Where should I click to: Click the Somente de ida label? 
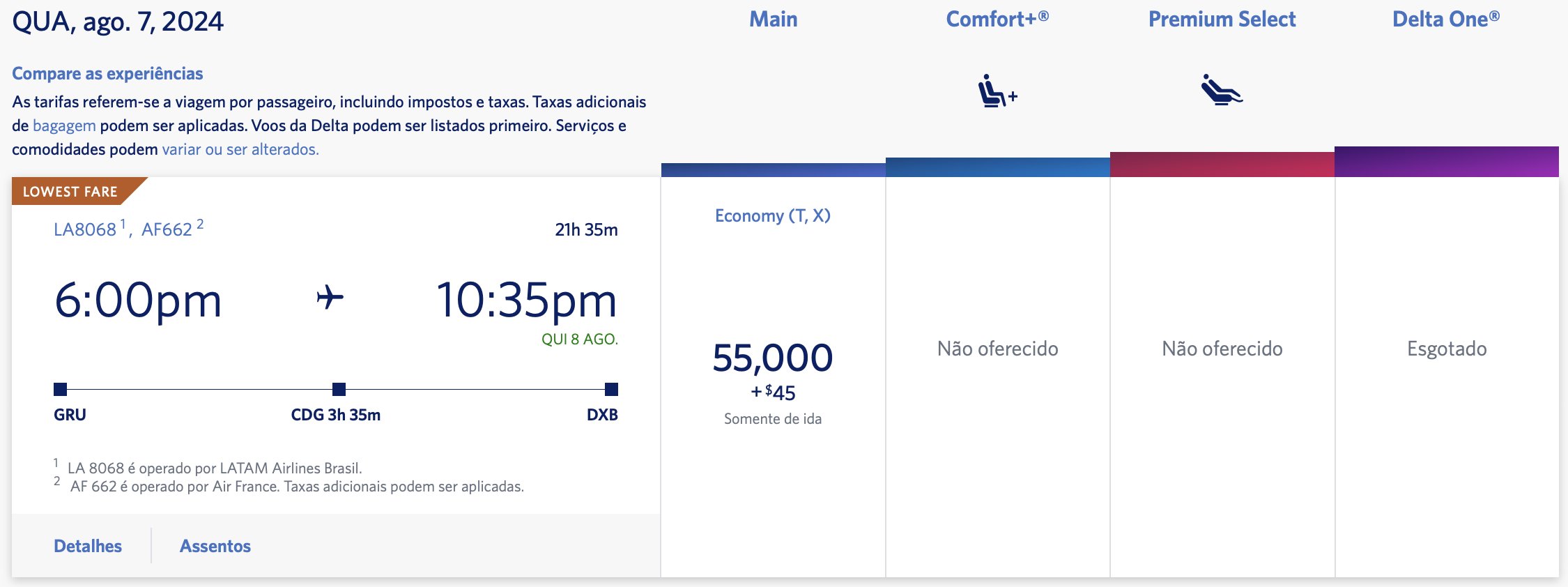pyautogui.click(x=773, y=419)
